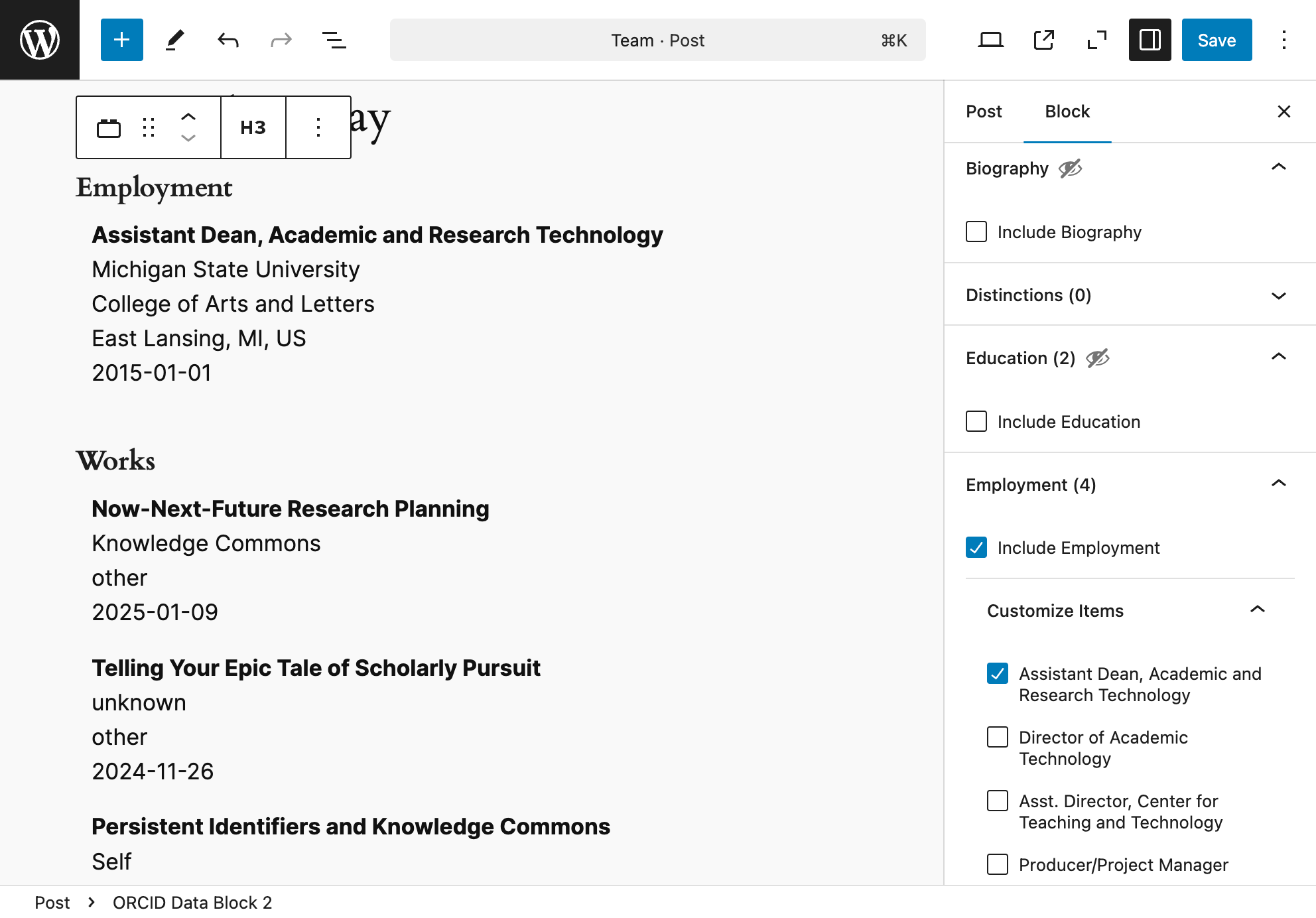Grab the block drag handle dots
1316x918 pixels.
tap(149, 127)
